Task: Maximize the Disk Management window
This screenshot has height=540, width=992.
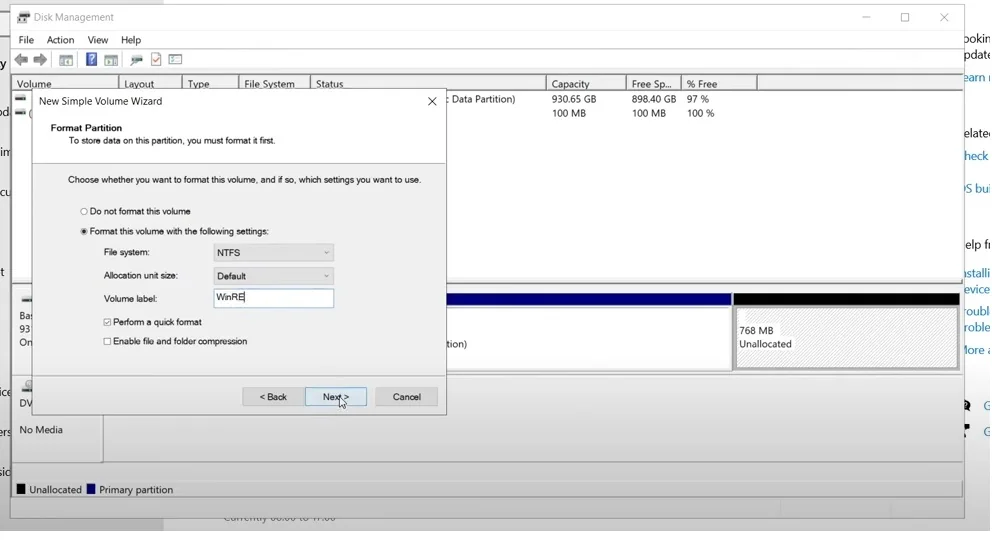Action: click(905, 17)
